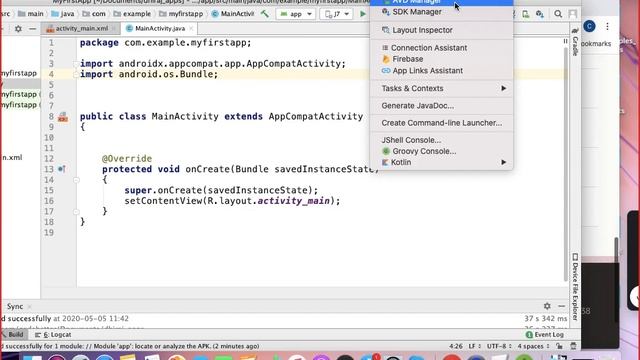This screenshot has height=360, width=640.
Task: Change LF line separator in status bar
Action: click(x=474, y=346)
